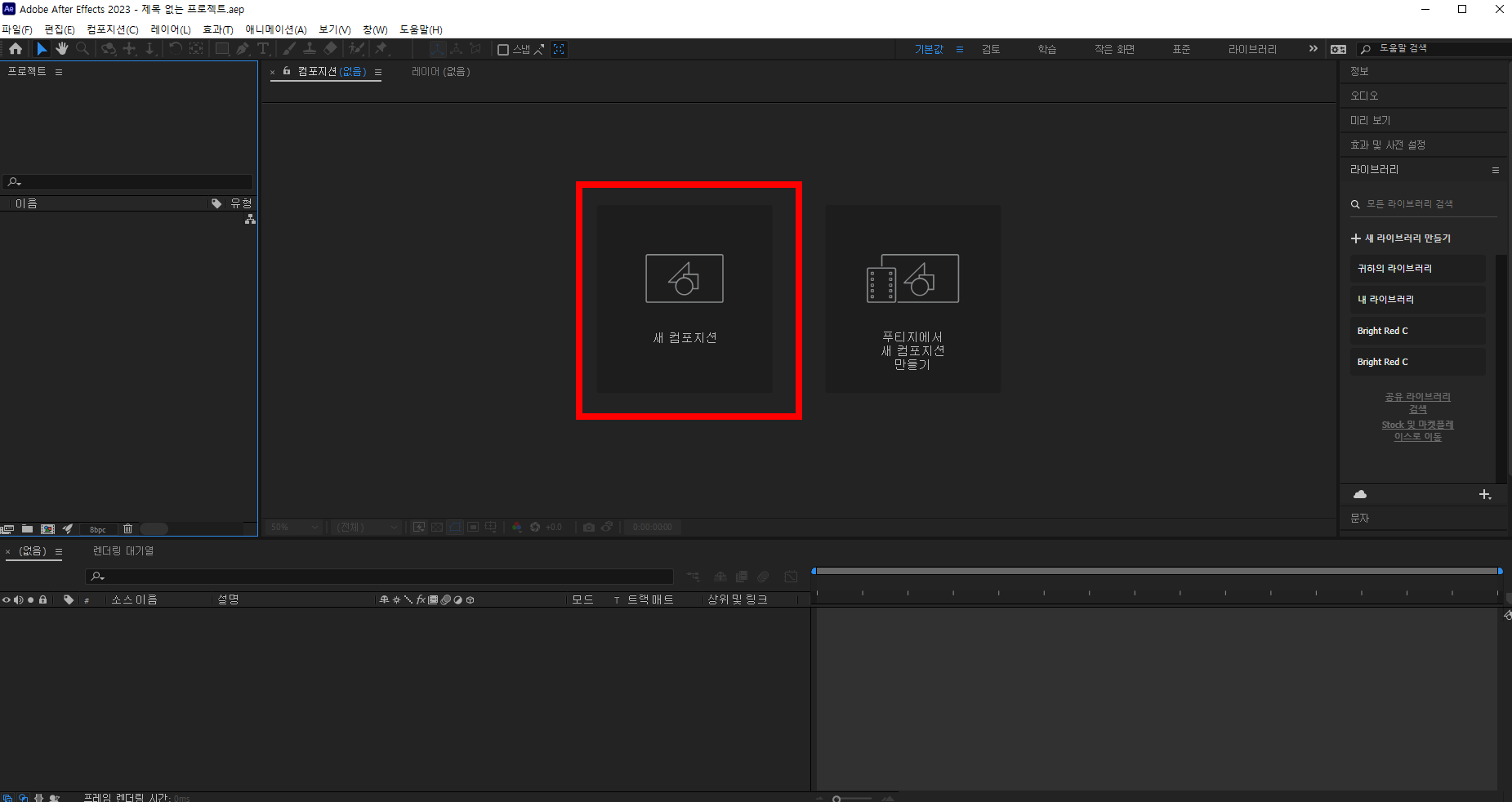Go to the Home screen icon
Image resolution: width=1512 pixels, height=802 pixels.
click(16, 49)
